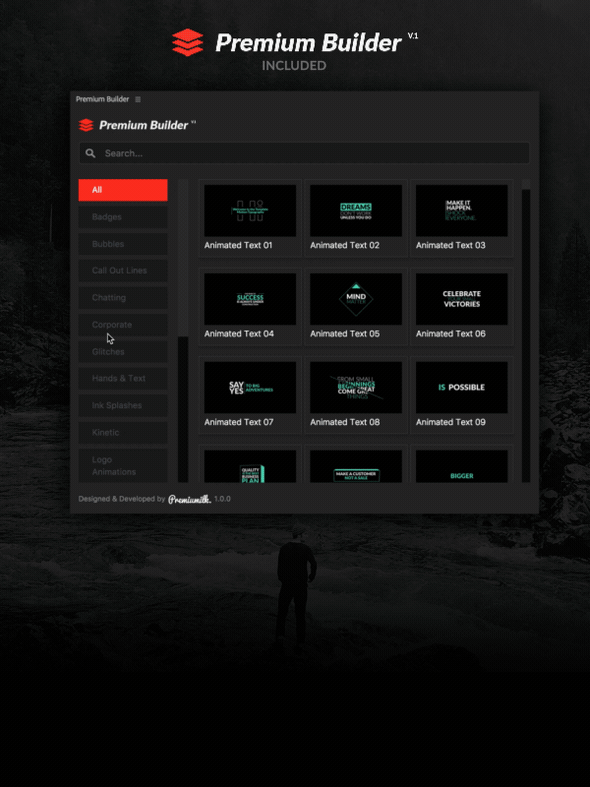
Task: Click the Premiumilk signature logo in the footer
Action: tap(189, 499)
